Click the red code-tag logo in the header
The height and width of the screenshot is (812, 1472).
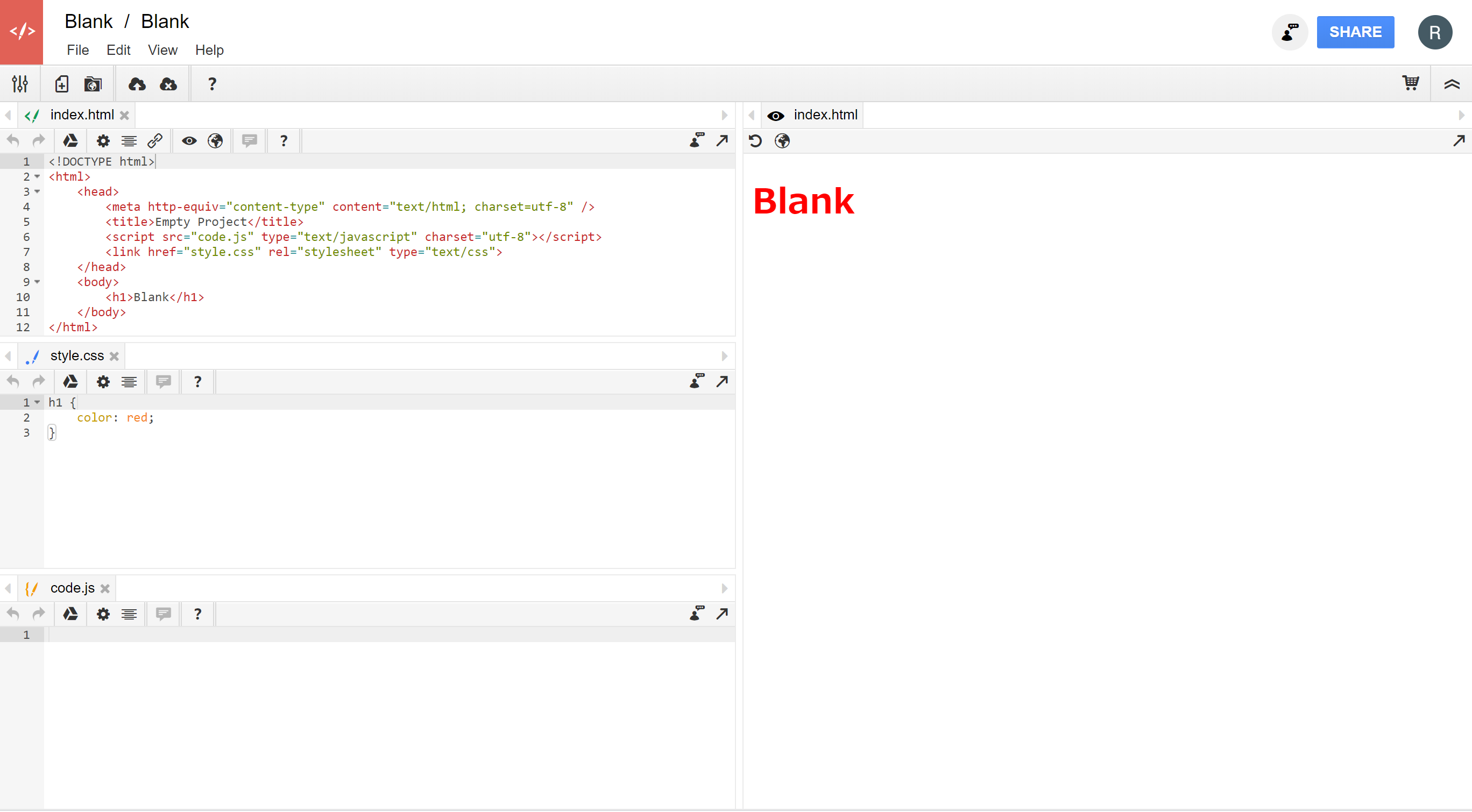point(22,32)
